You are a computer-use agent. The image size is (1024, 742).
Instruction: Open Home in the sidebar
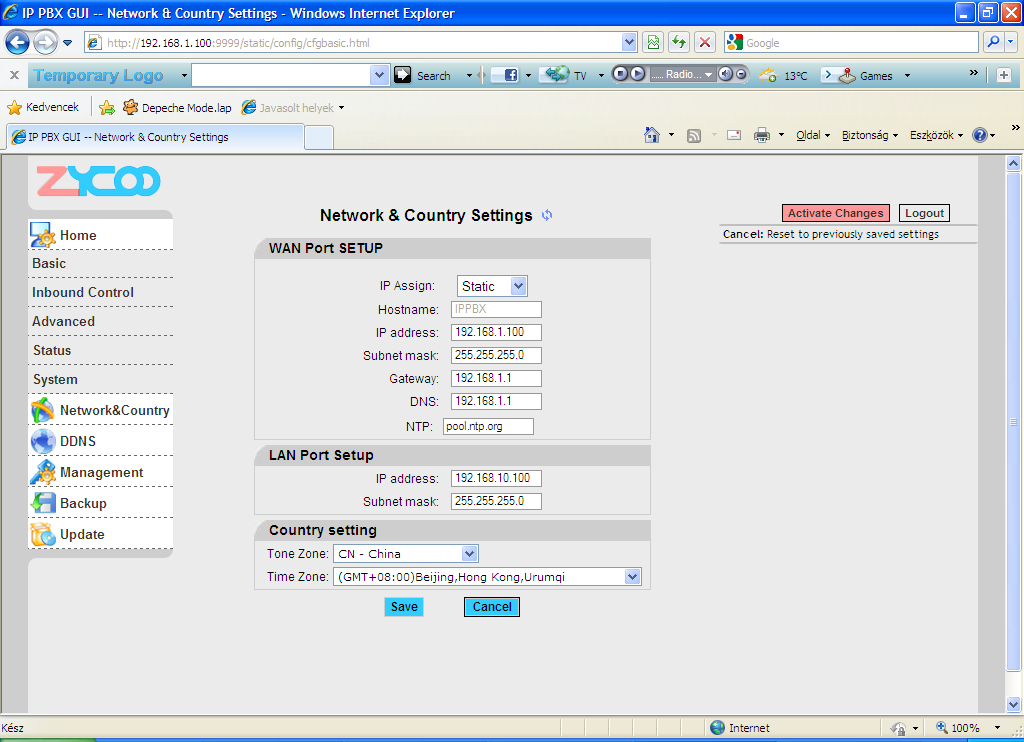(x=101, y=235)
